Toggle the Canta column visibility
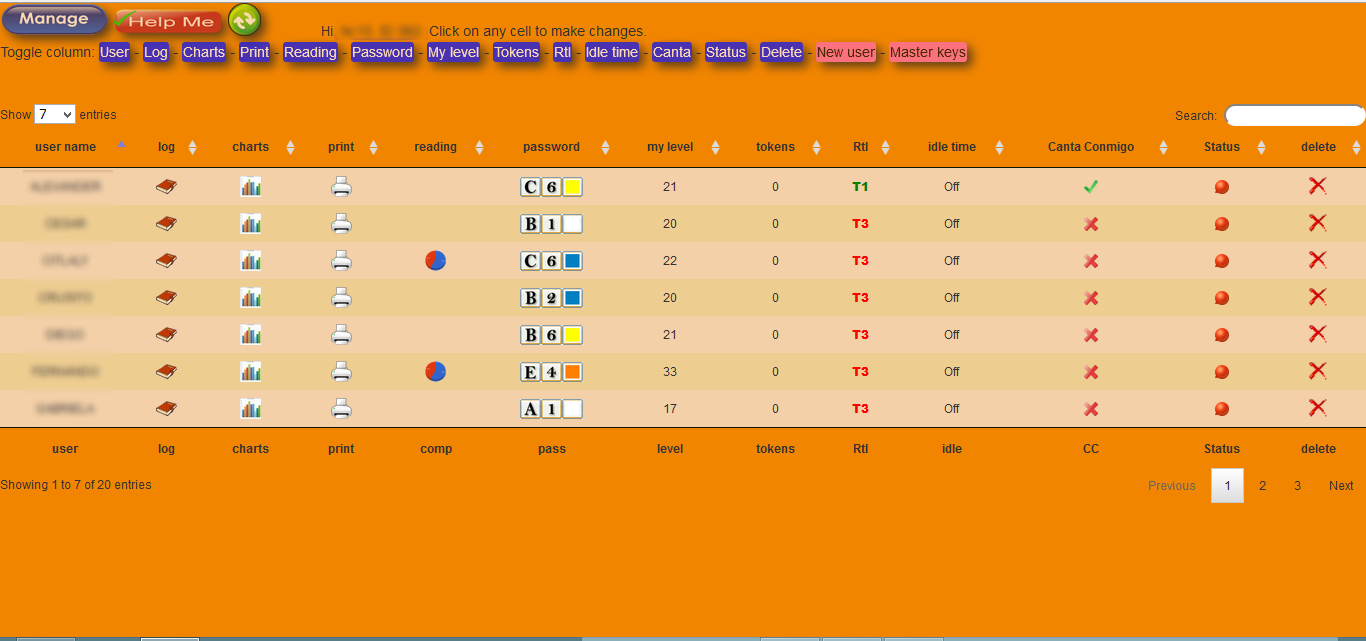 [x=672, y=52]
